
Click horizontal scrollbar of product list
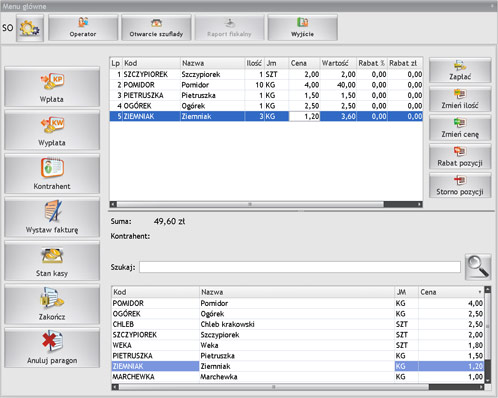(273, 387)
